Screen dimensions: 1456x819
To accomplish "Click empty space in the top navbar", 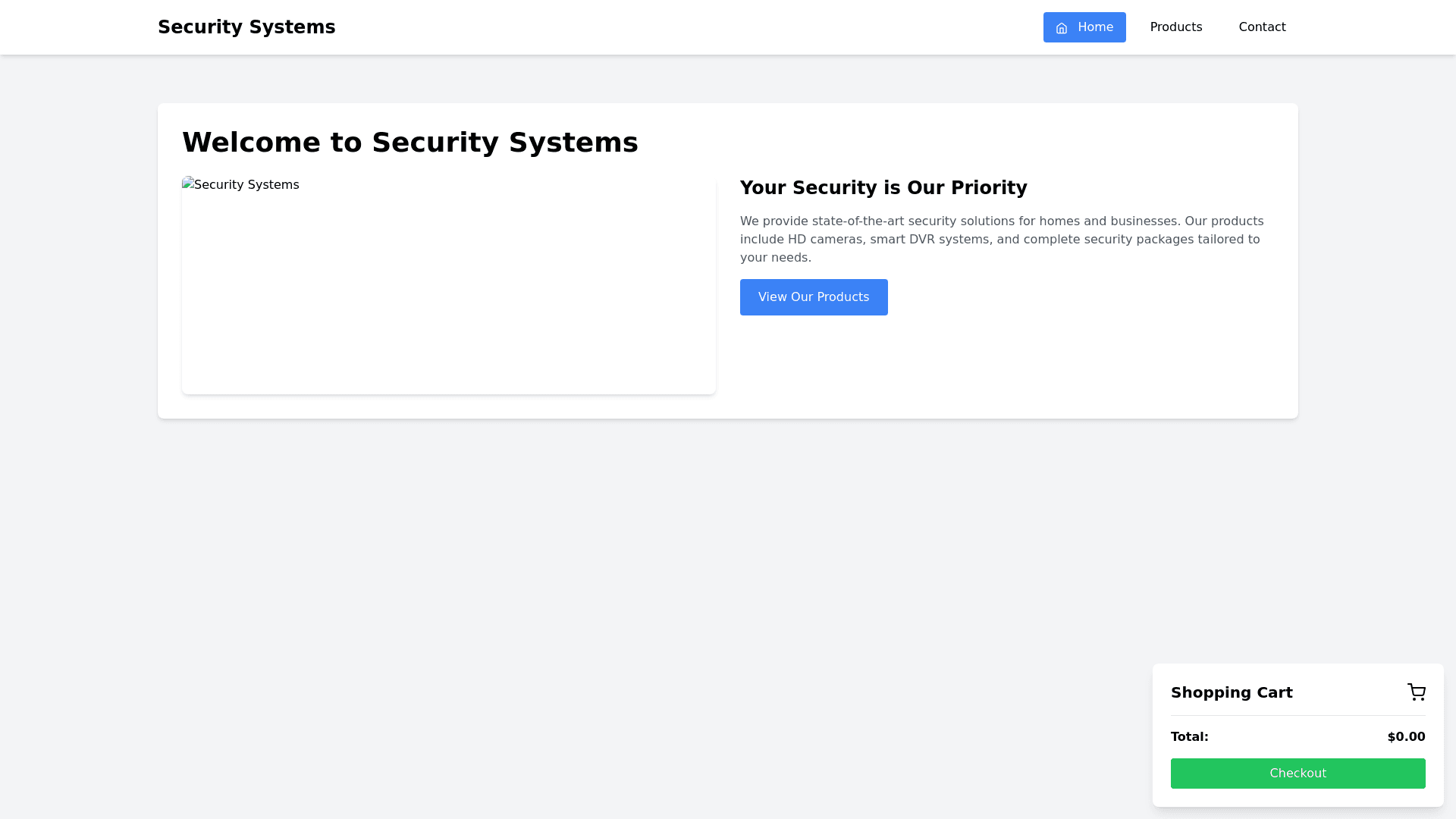I will [x=682, y=27].
